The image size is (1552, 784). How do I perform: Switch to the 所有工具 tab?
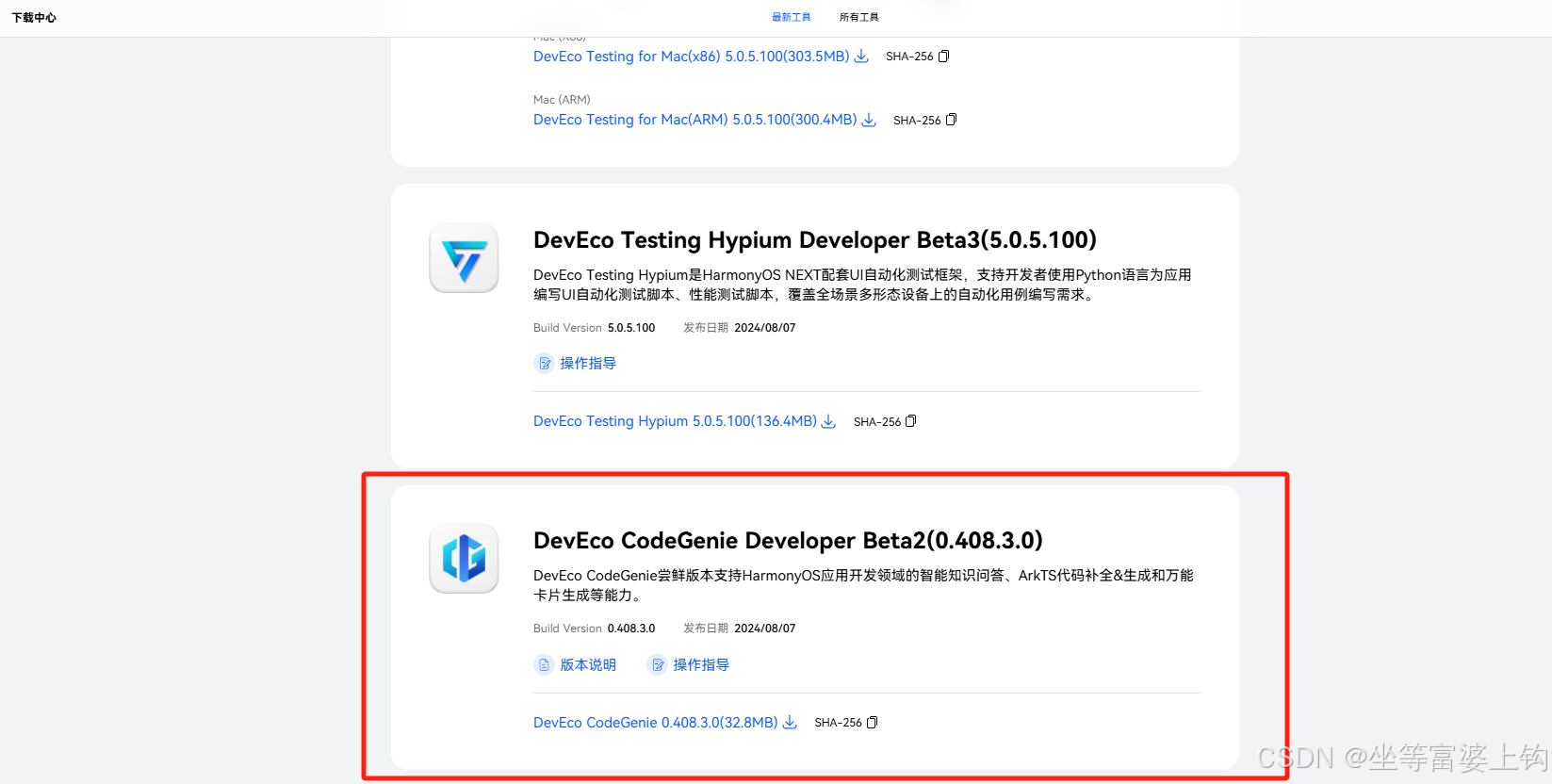pos(858,17)
